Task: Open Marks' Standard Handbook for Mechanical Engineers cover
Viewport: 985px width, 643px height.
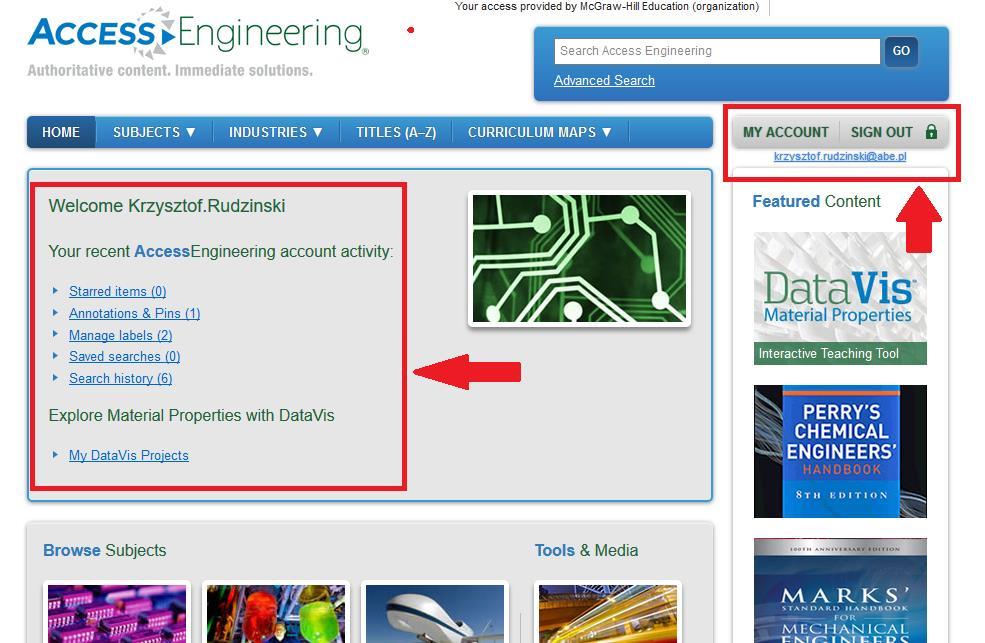Action: click(x=840, y=590)
